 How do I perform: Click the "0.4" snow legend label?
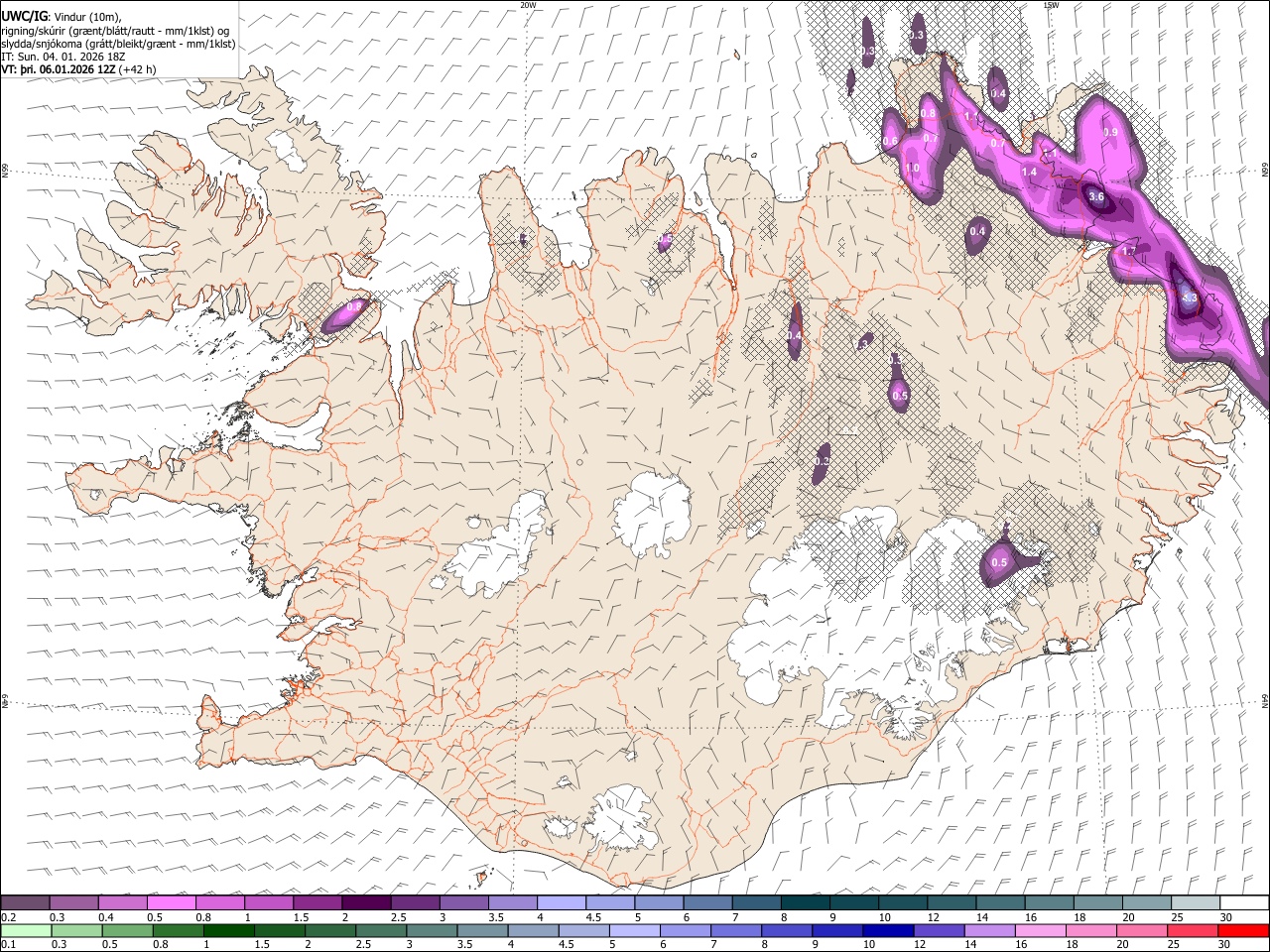point(106,917)
